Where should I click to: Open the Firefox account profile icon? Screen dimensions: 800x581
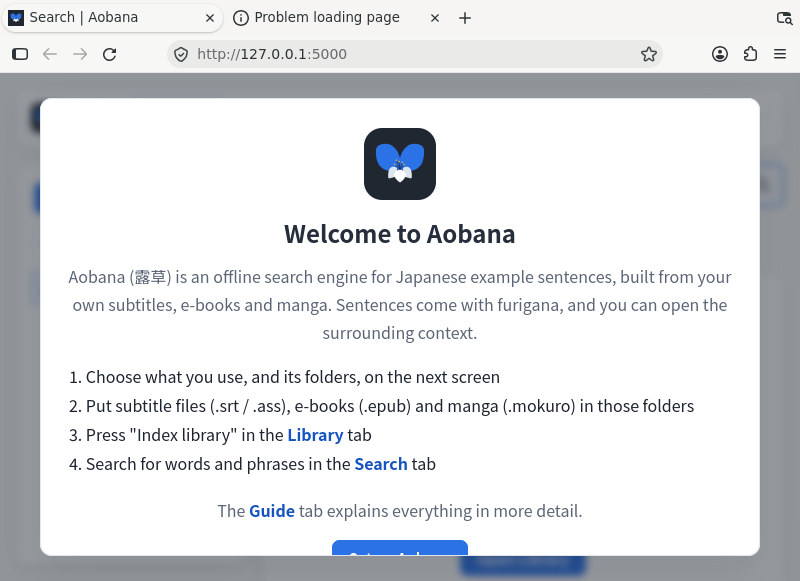pos(720,54)
